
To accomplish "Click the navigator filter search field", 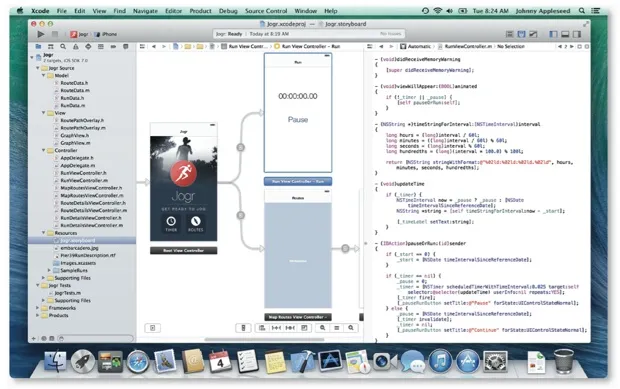I will [95, 339].
